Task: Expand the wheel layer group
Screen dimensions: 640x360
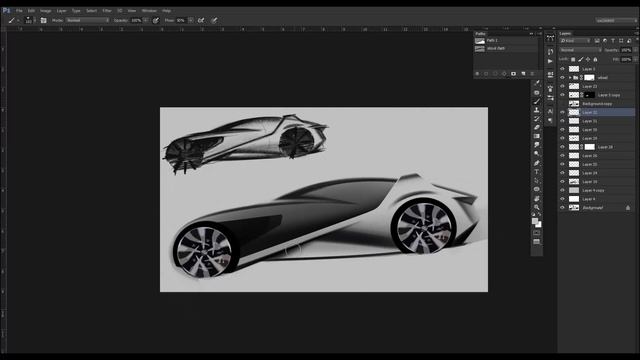Action: (570, 78)
